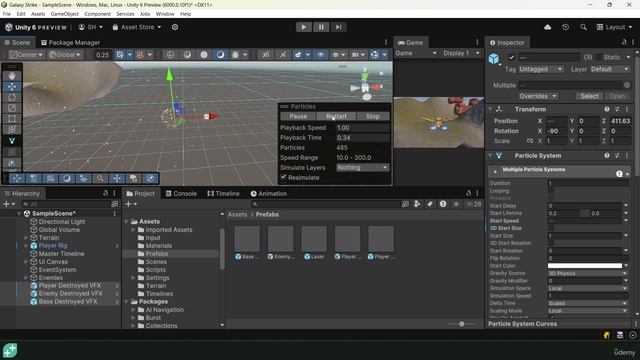Open the GameObject menu
Image resolution: width=640 pixels, height=360 pixels.
click(64, 14)
